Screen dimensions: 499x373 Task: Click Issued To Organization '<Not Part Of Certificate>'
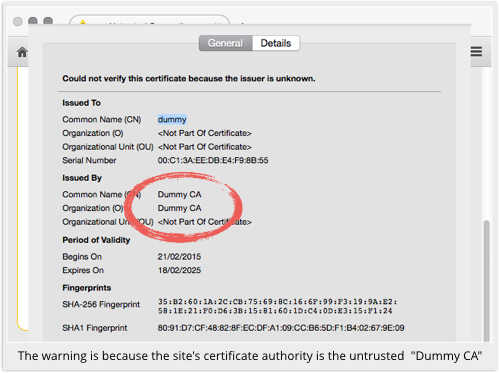205,133
